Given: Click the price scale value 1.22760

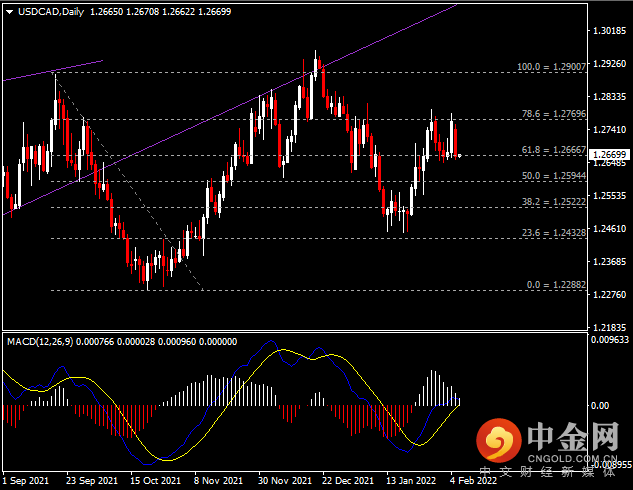Looking at the screenshot, I should point(609,295).
